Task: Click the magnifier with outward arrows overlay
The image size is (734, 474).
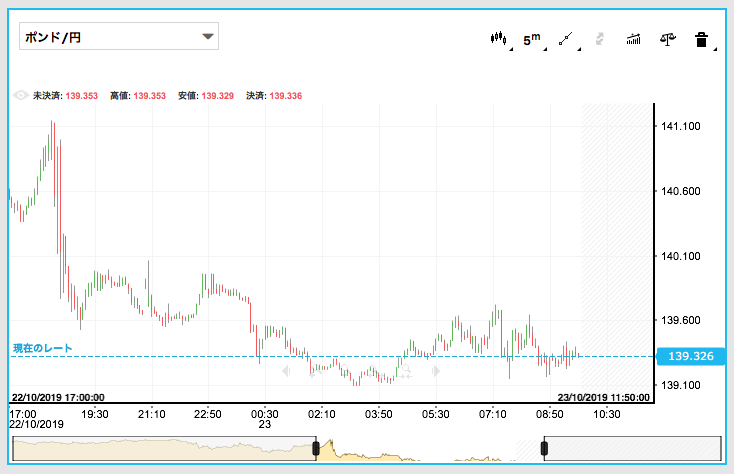Action: click(x=376, y=372)
